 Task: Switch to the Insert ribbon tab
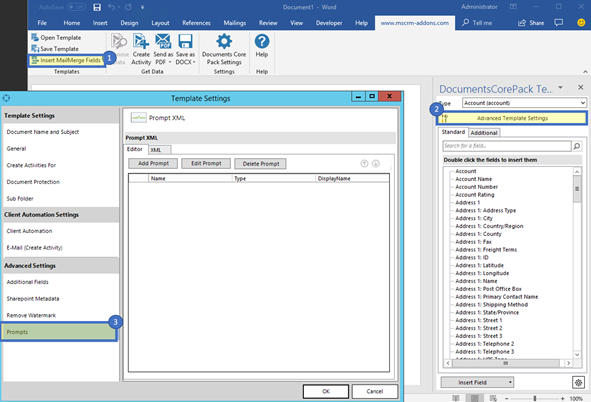[100, 23]
